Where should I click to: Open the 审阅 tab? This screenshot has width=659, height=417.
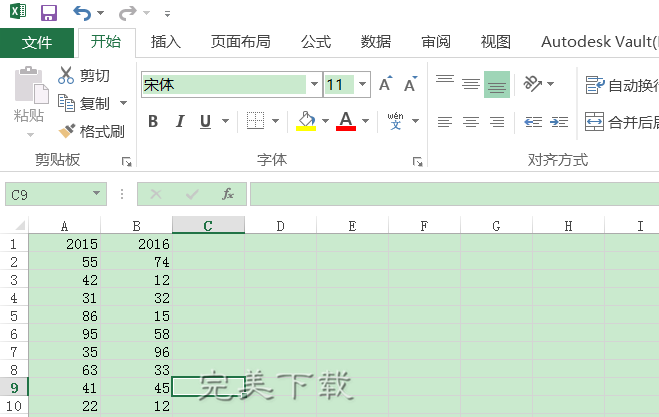pyautogui.click(x=436, y=42)
